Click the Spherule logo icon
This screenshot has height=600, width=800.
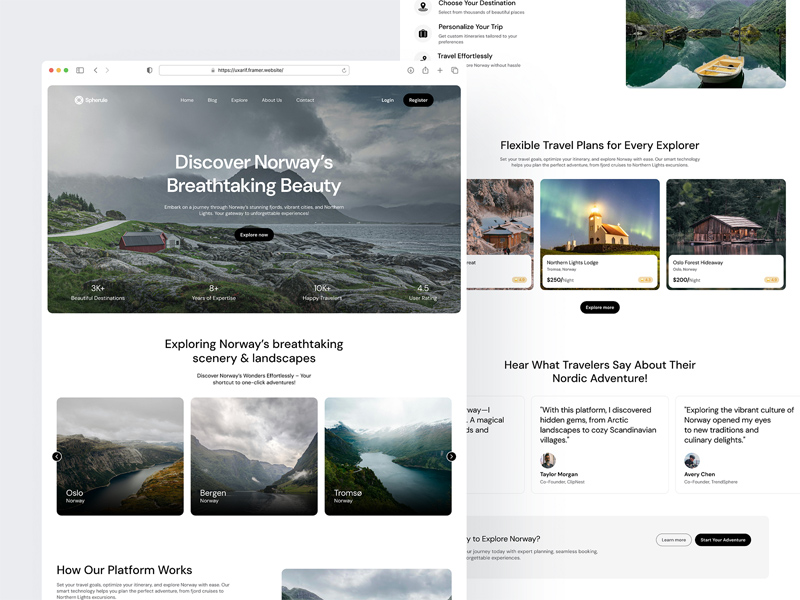point(79,100)
